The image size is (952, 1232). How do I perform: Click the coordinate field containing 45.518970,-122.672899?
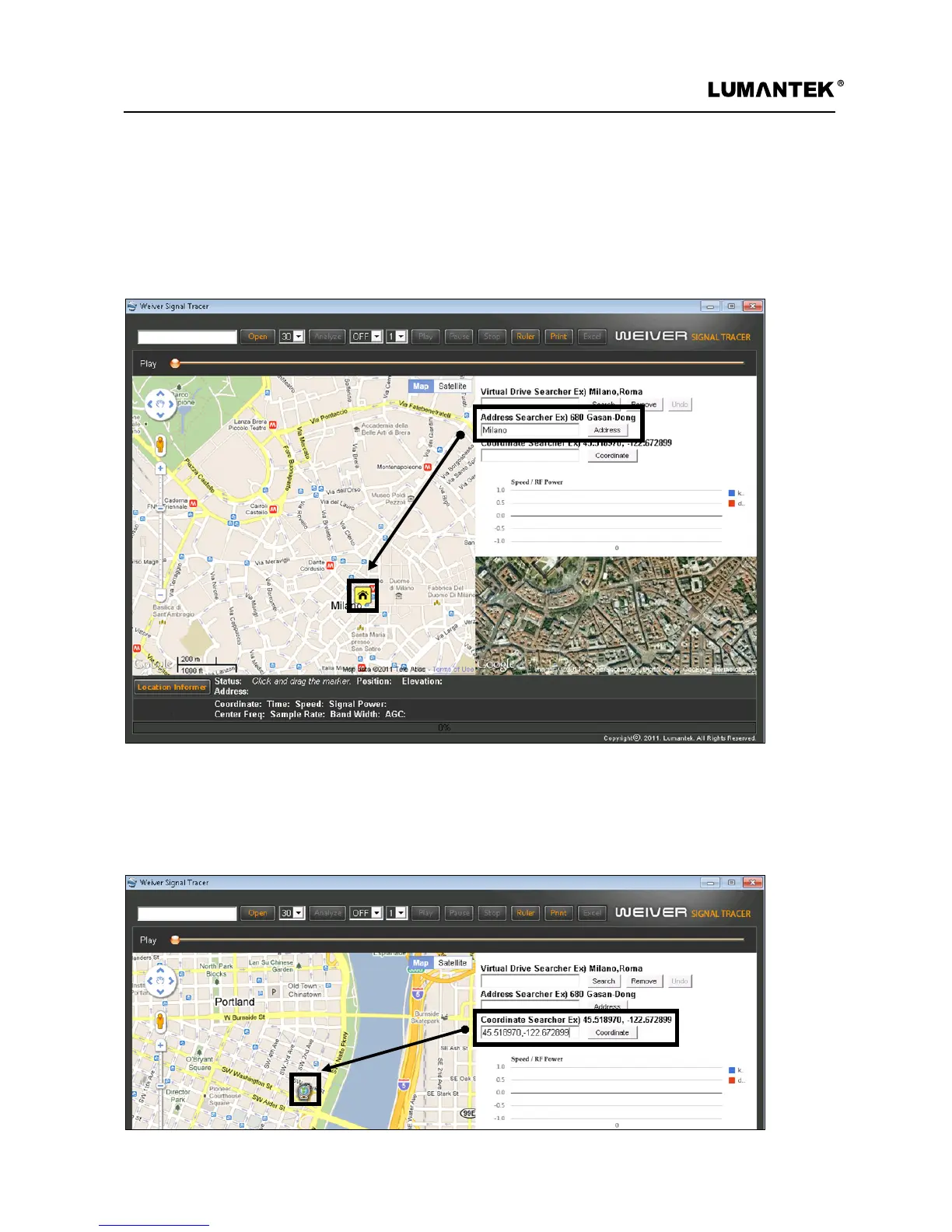pos(530,1033)
